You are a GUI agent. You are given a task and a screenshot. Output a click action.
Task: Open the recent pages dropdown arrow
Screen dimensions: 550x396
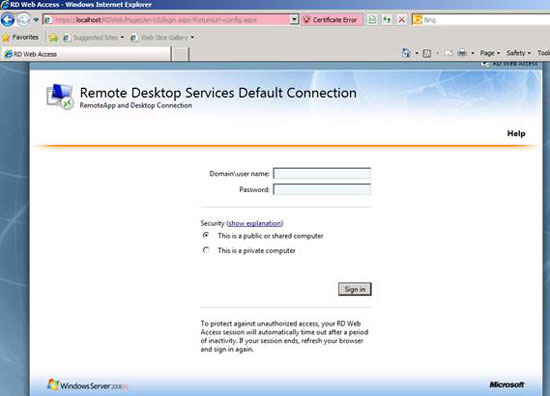tap(36, 20)
